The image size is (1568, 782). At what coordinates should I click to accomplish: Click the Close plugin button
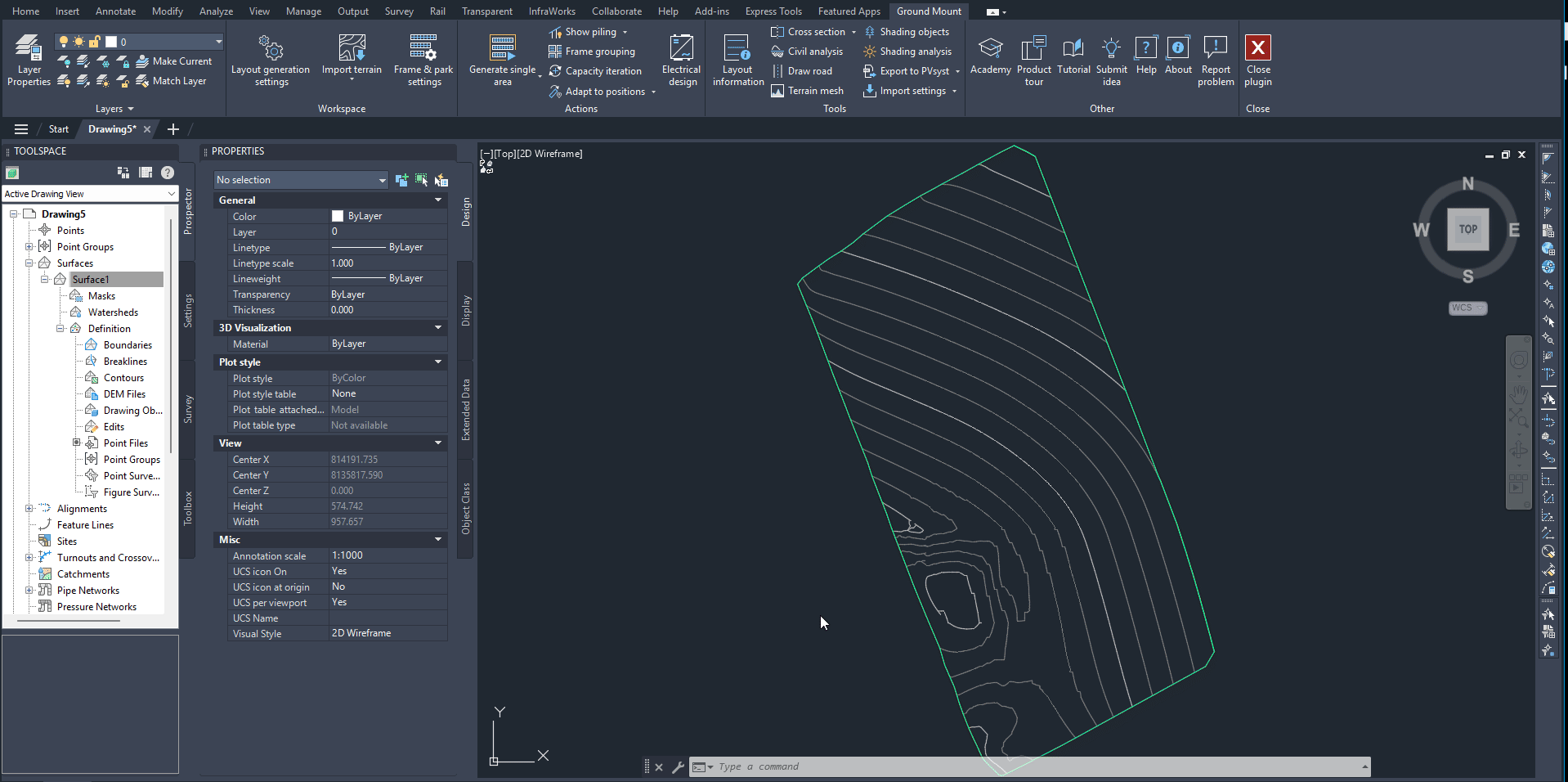tap(1258, 60)
